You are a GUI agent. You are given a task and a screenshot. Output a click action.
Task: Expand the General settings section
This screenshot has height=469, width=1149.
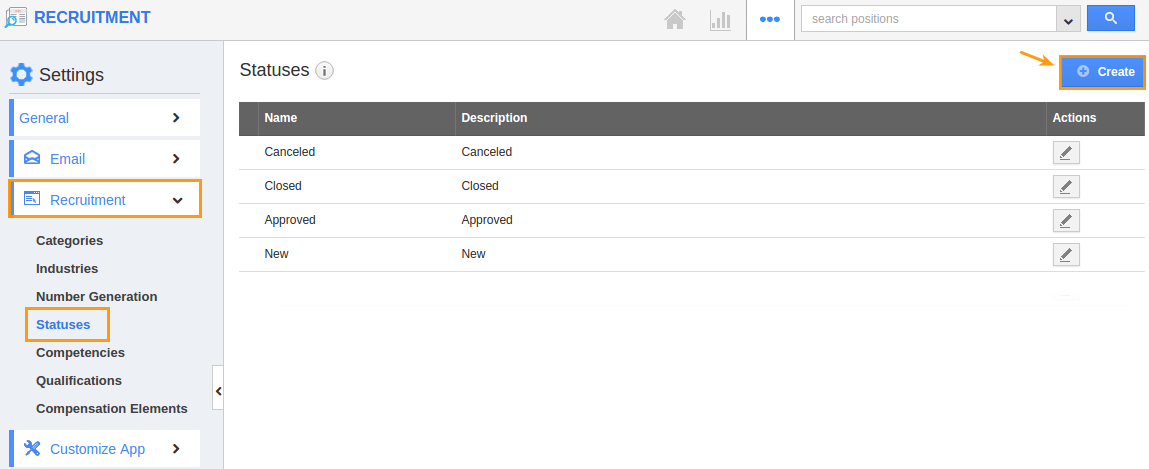(x=104, y=118)
